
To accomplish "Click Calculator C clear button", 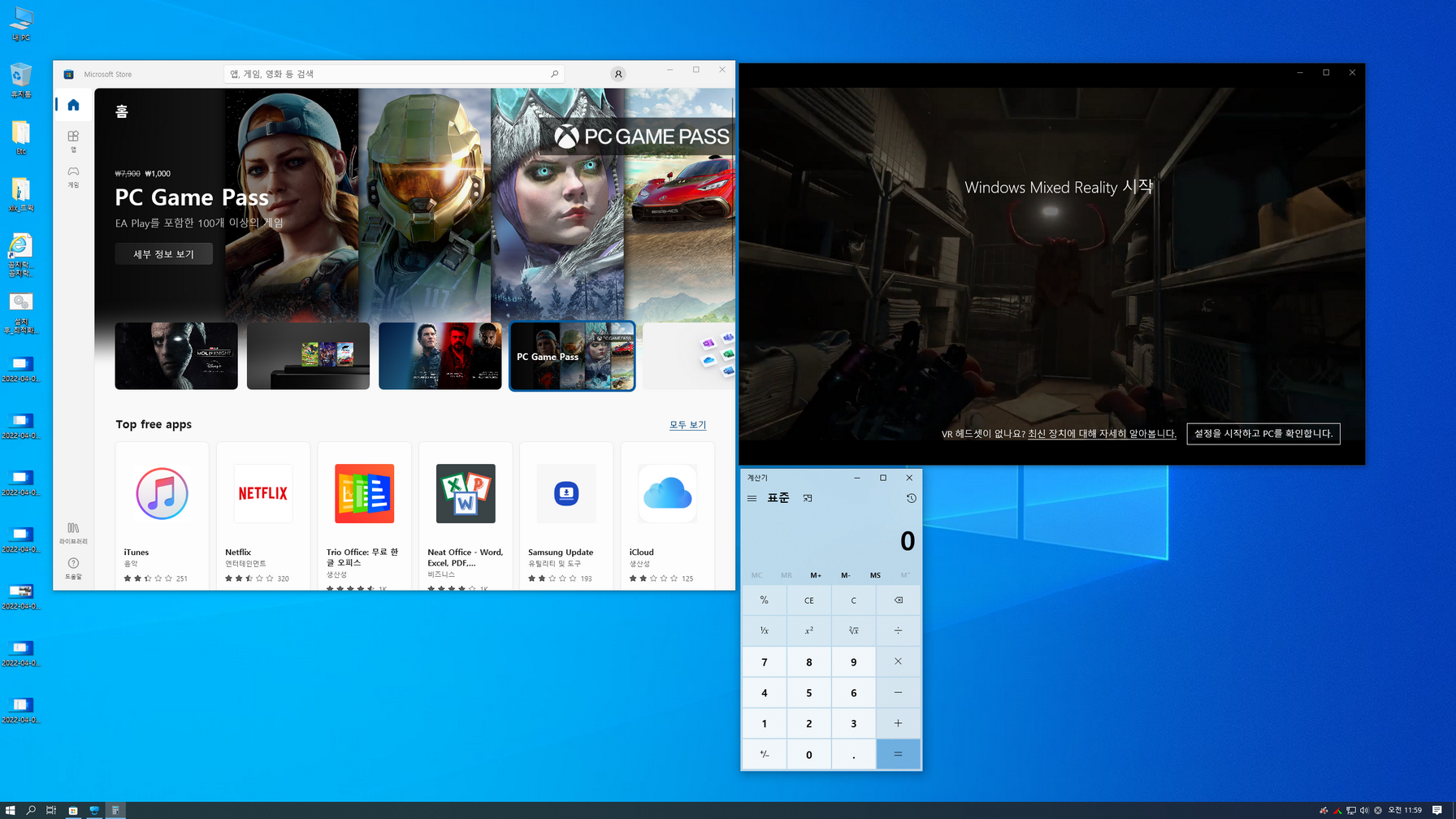I will pos(853,600).
